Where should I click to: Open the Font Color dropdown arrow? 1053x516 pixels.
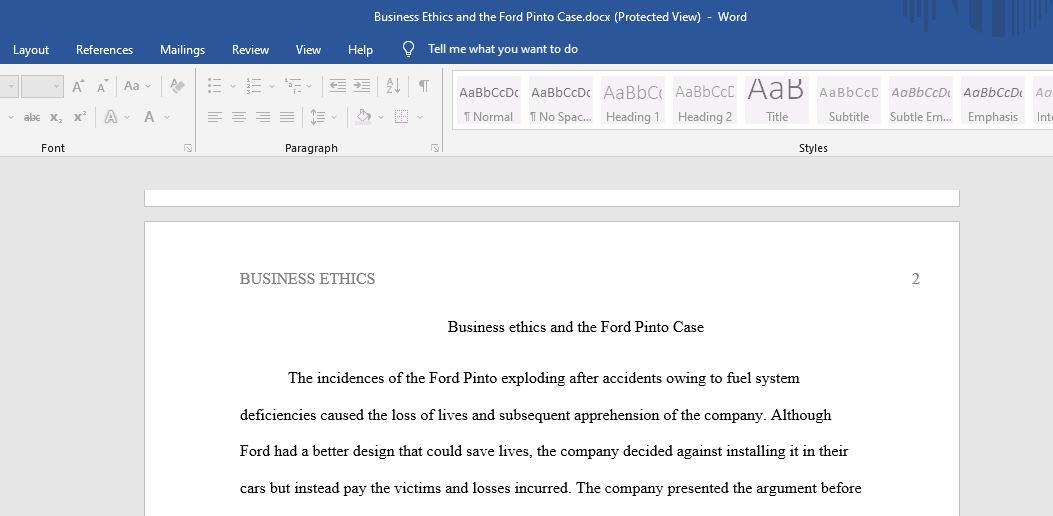[x=167, y=118]
